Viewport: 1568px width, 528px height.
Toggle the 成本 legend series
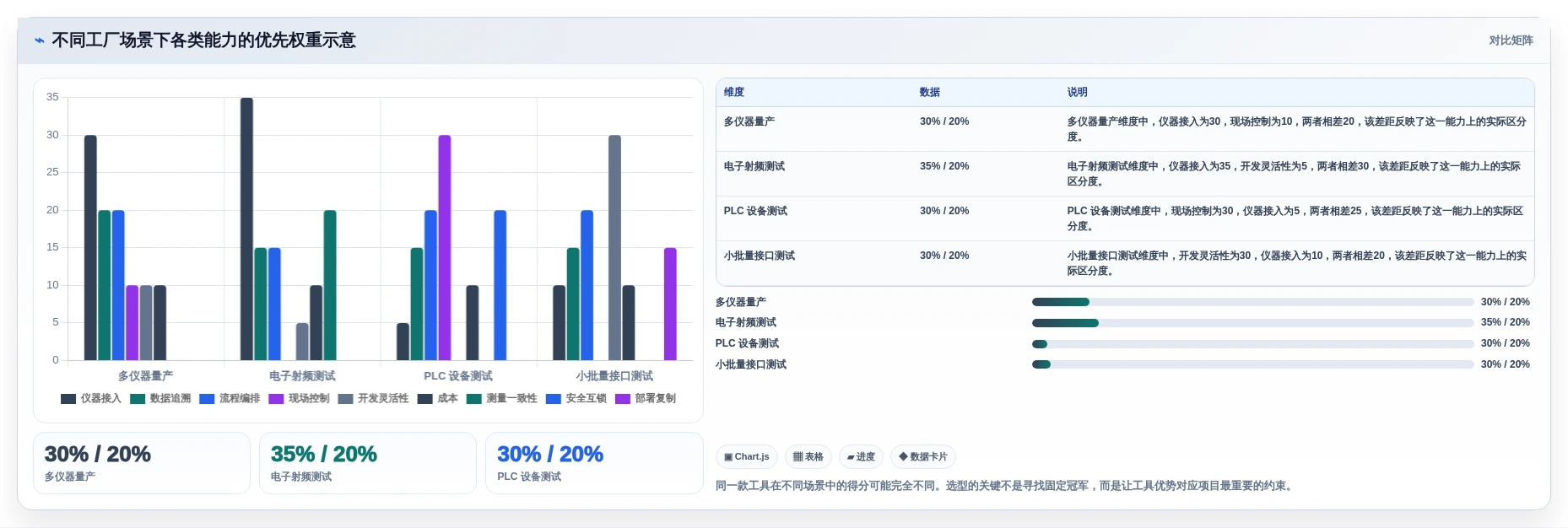[437, 399]
